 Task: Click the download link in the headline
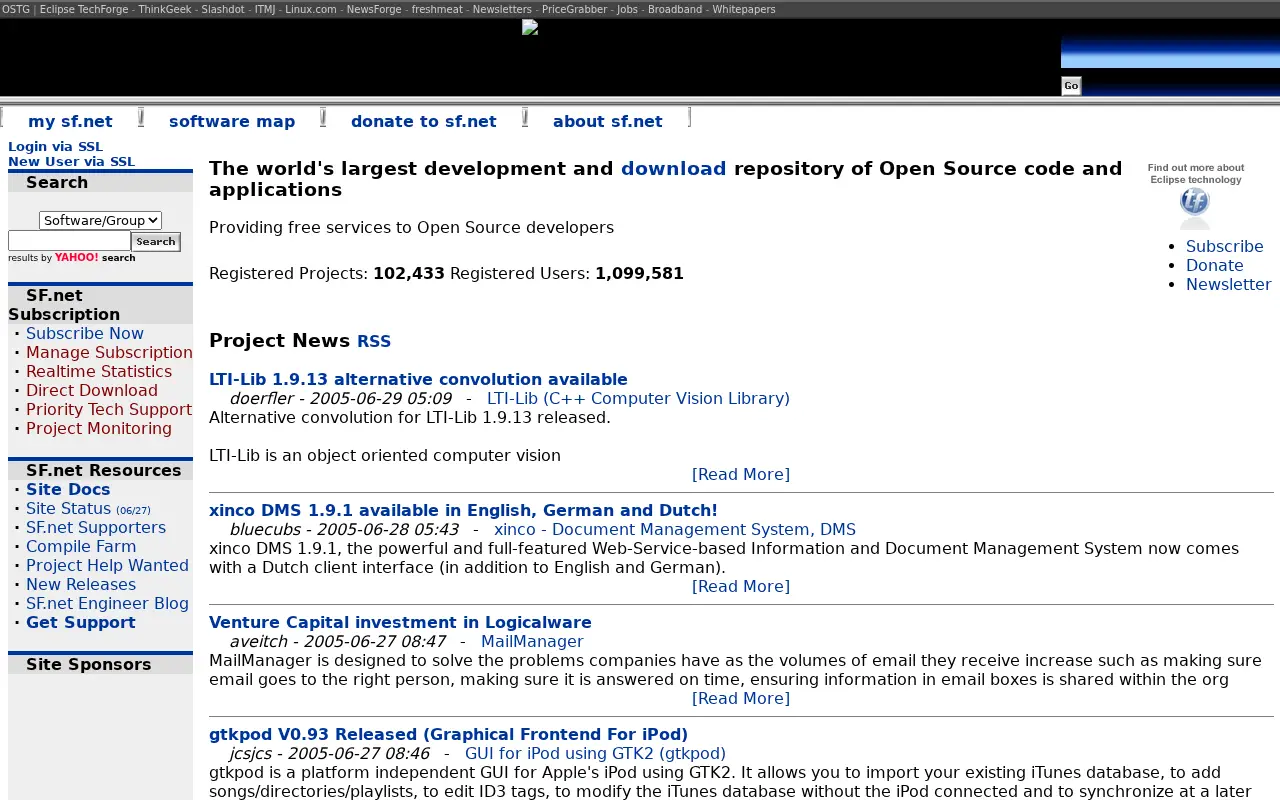pos(674,168)
